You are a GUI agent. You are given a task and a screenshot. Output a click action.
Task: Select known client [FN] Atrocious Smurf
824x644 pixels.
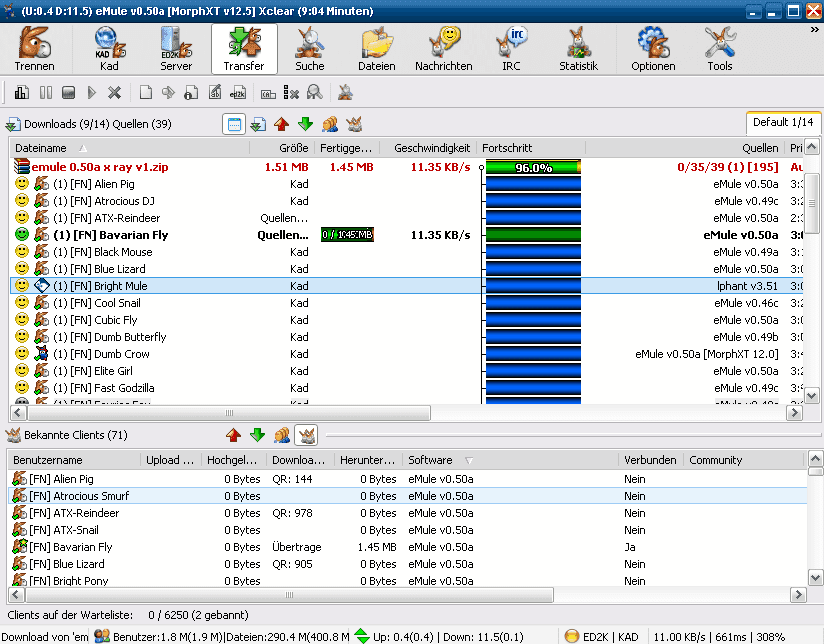point(408,496)
